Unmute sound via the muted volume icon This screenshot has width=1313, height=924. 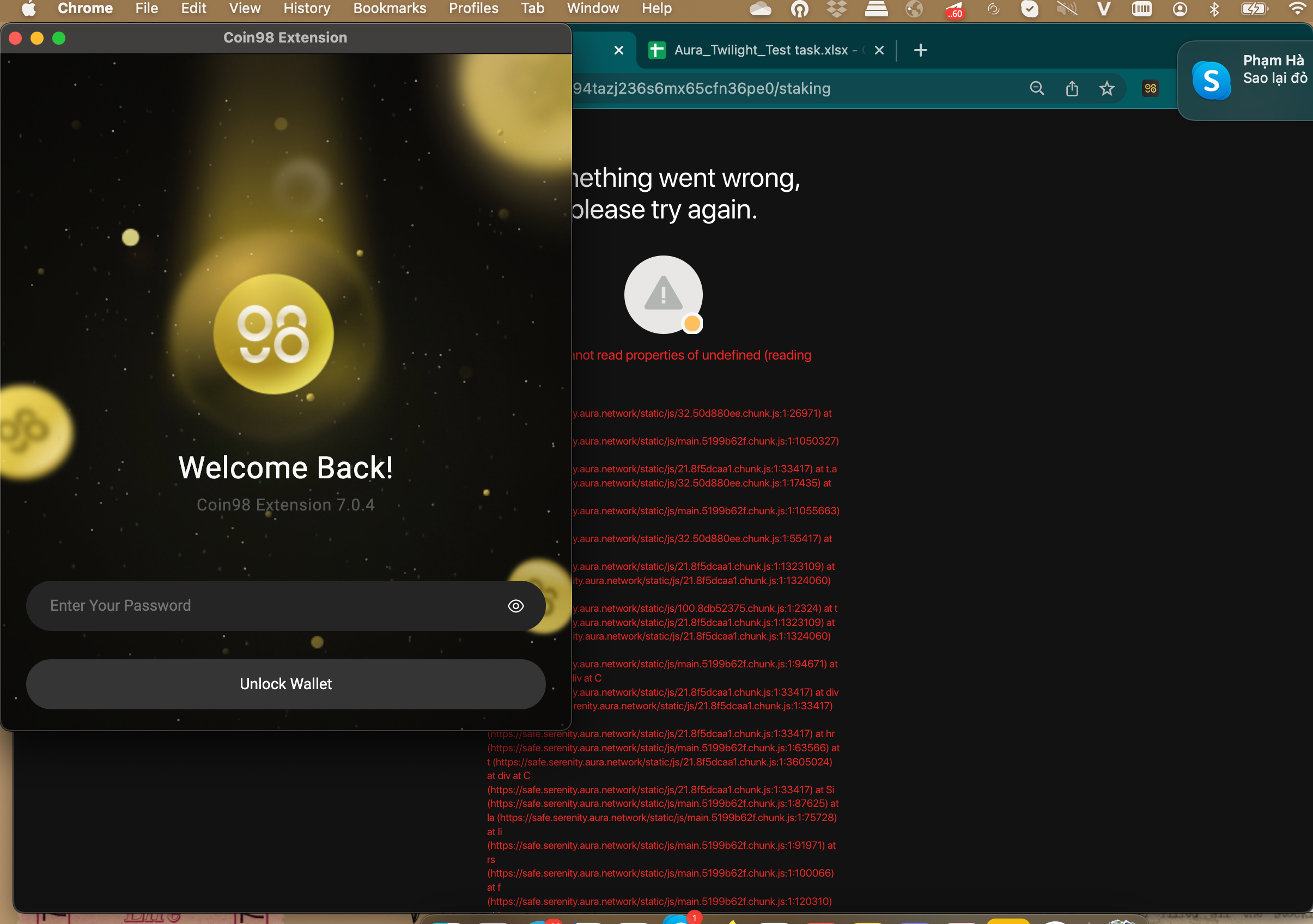point(1066,10)
